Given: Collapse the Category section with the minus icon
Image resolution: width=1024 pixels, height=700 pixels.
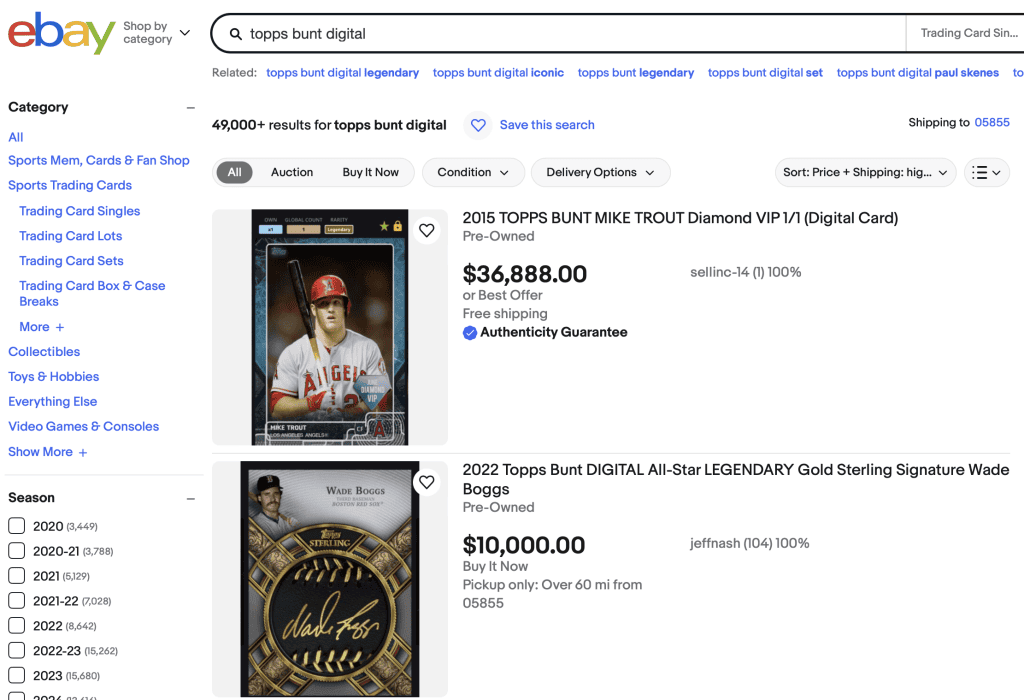Looking at the screenshot, I should 190,107.
